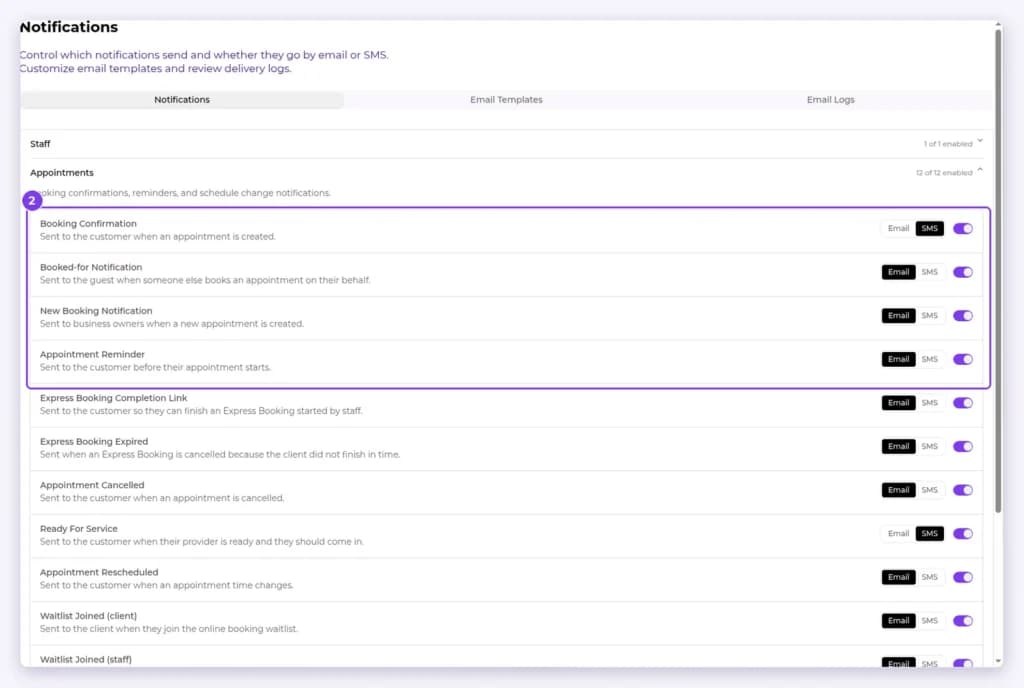Open the Email Logs tab
The height and width of the screenshot is (688, 1024).
point(830,100)
